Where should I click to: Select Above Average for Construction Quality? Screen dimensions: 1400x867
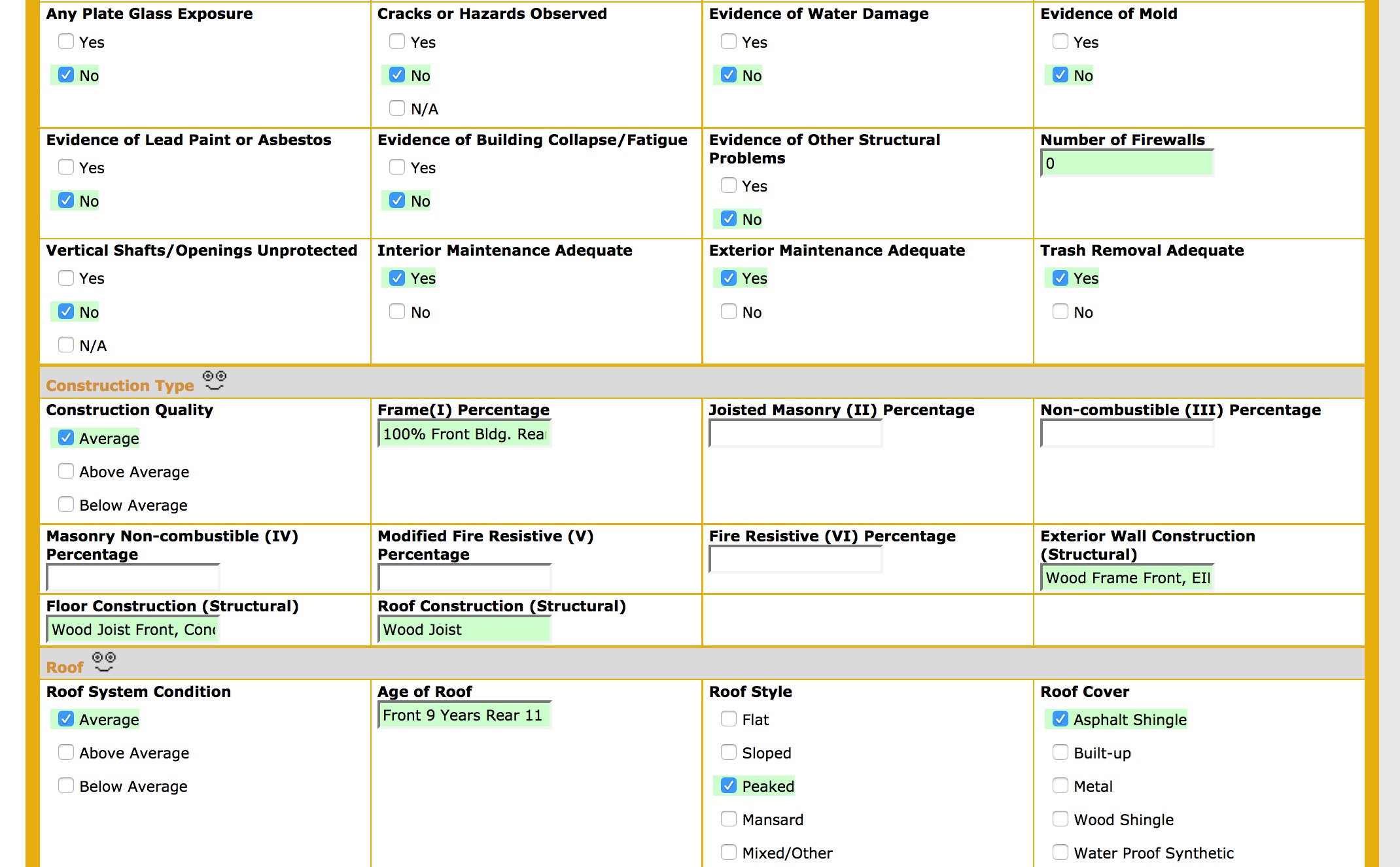65,471
